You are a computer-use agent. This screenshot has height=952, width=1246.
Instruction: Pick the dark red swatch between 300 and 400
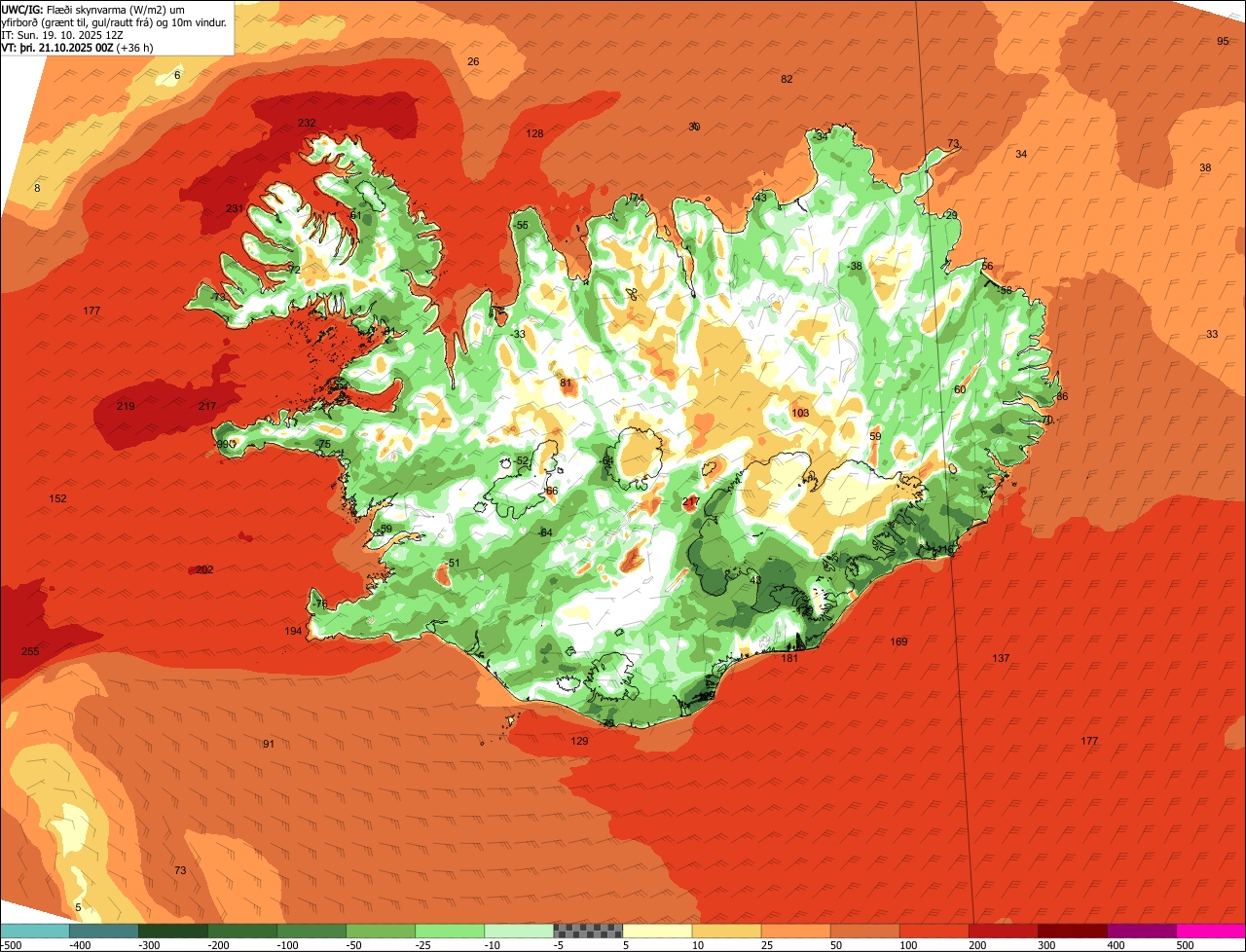pos(1073,931)
